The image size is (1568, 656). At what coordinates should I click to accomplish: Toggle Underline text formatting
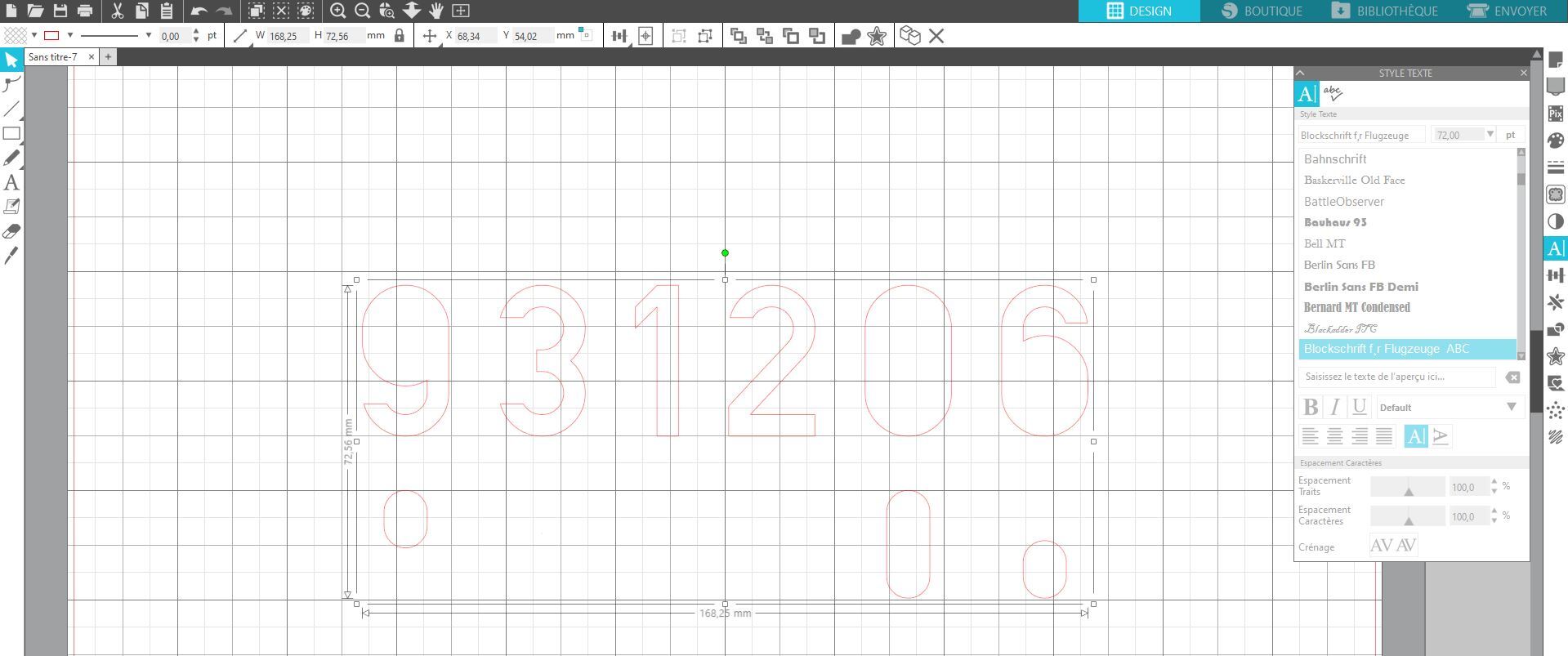pyautogui.click(x=1359, y=407)
